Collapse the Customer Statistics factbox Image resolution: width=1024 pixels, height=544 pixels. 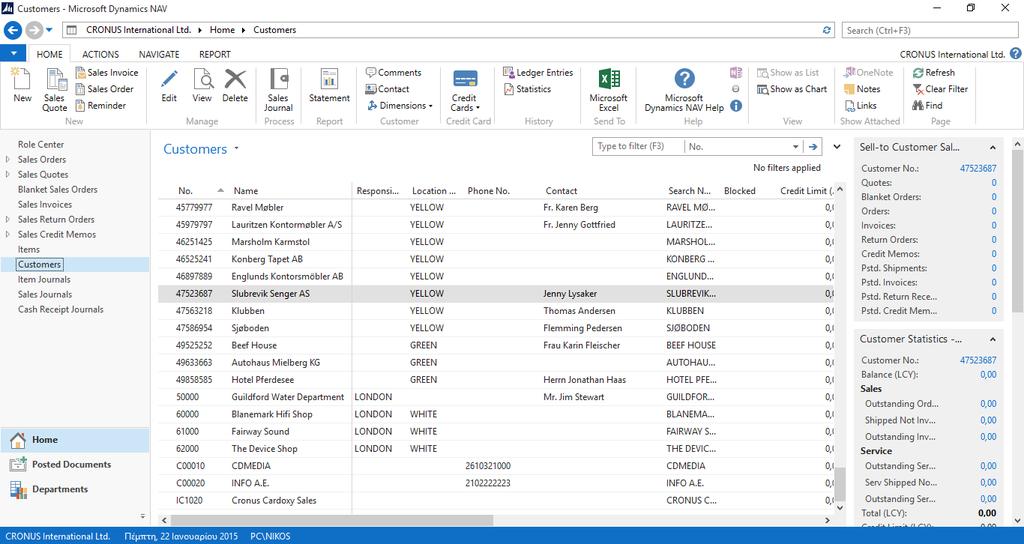pos(993,340)
